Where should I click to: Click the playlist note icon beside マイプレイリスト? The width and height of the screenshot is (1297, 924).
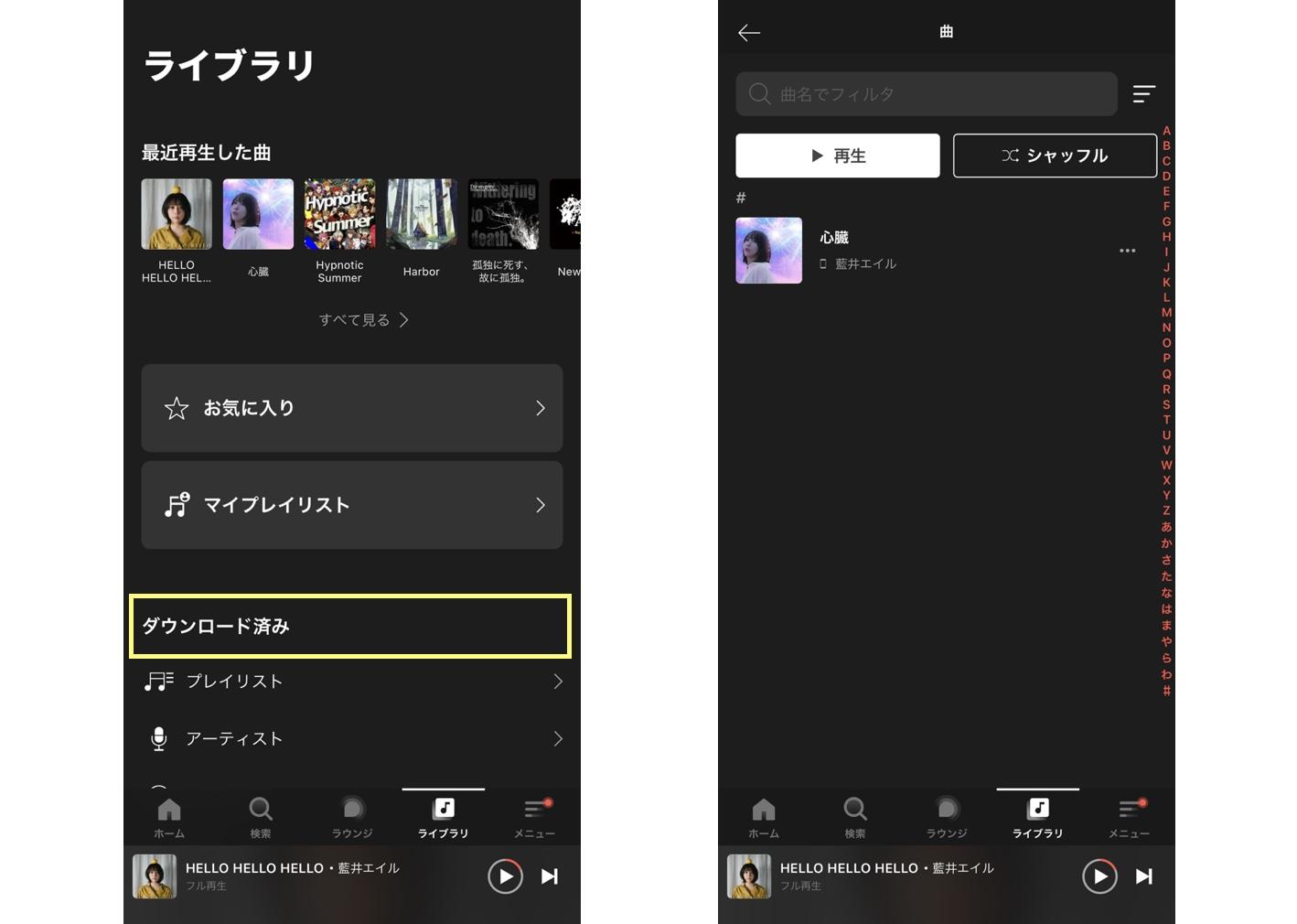click(x=177, y=505)
